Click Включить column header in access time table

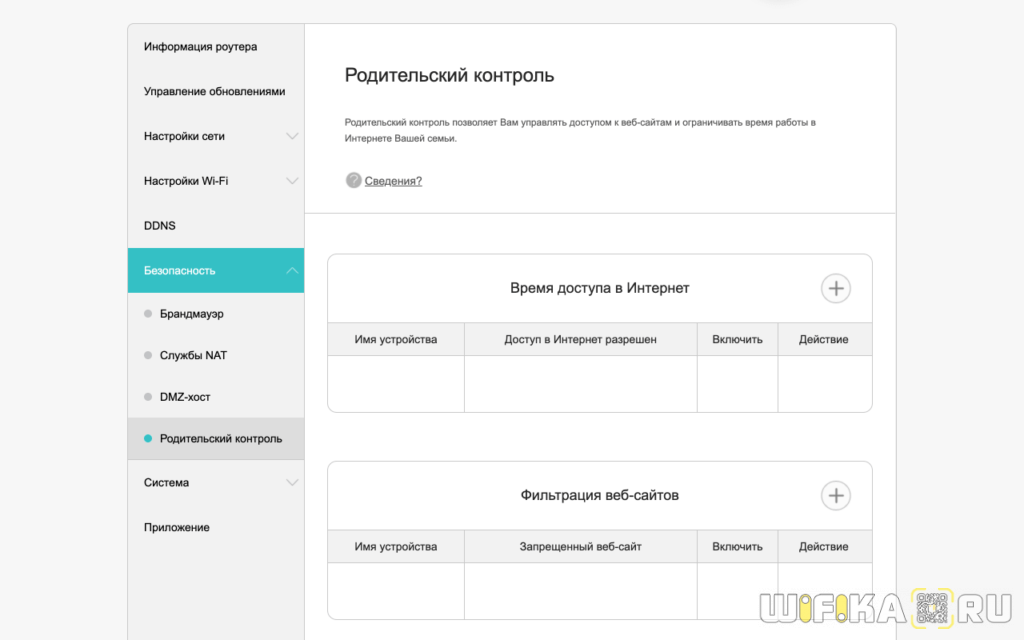click(737, 340)
